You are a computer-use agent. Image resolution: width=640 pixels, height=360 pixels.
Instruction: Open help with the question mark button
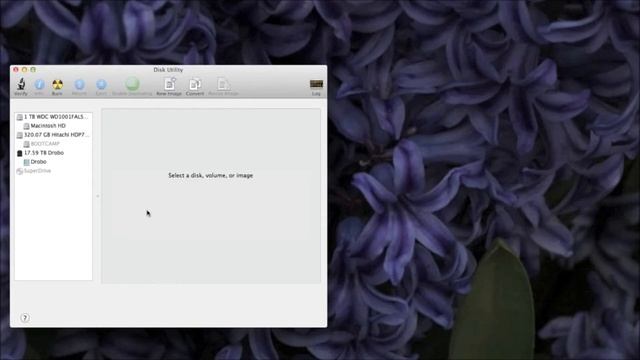click(x=25, y=318)
